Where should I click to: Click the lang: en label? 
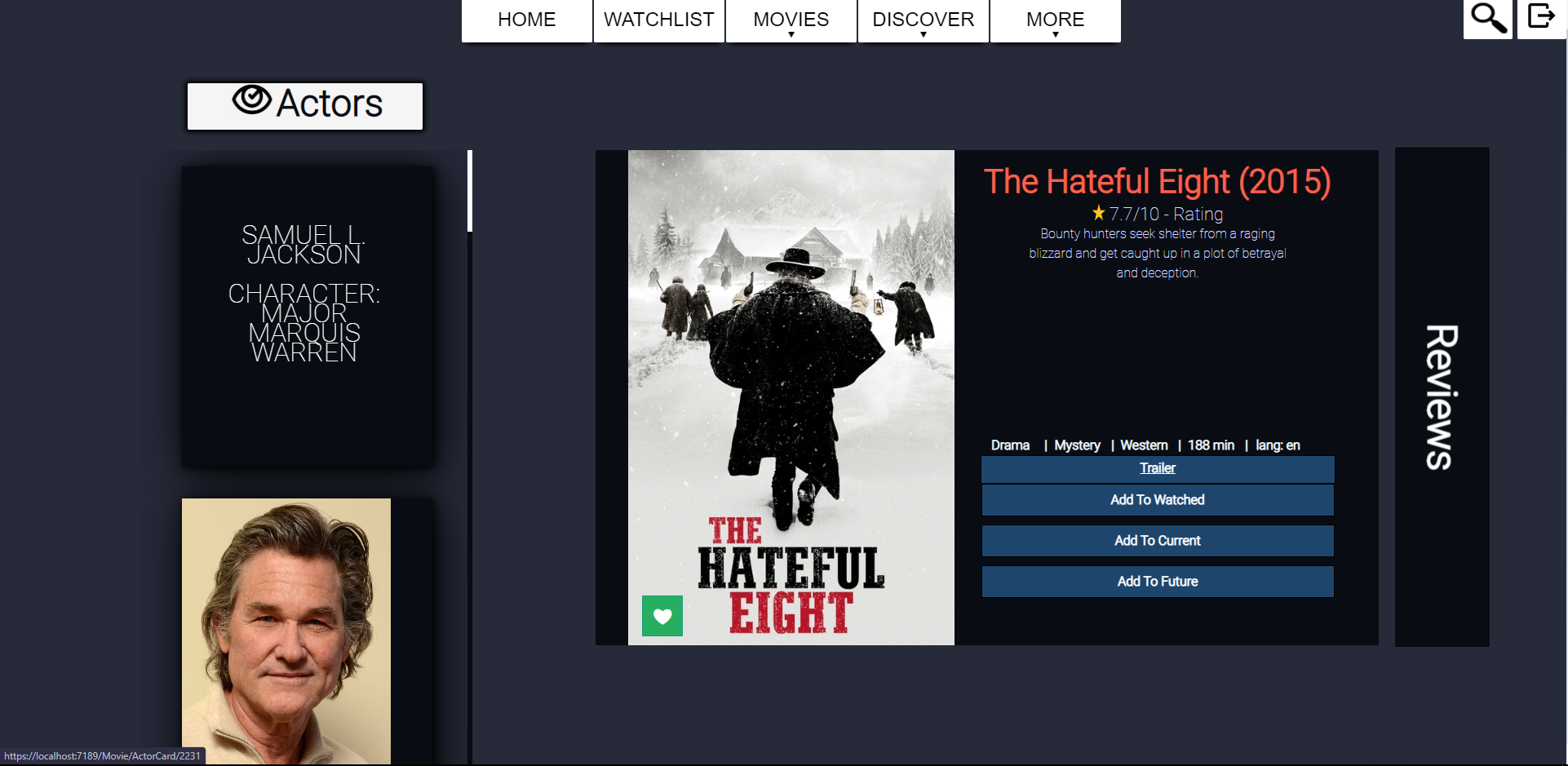(x=1278, y=445)
